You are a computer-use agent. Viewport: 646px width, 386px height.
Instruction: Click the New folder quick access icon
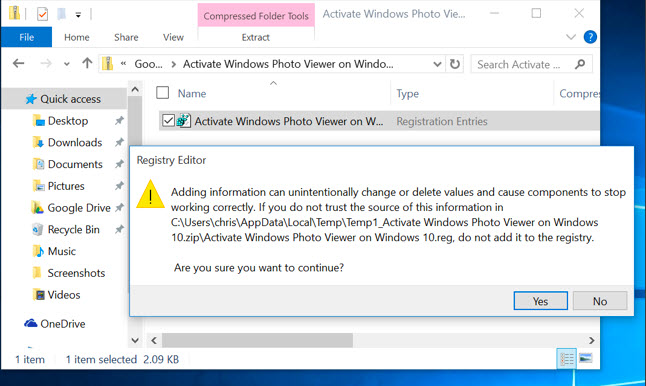click(x=61, y=14)
